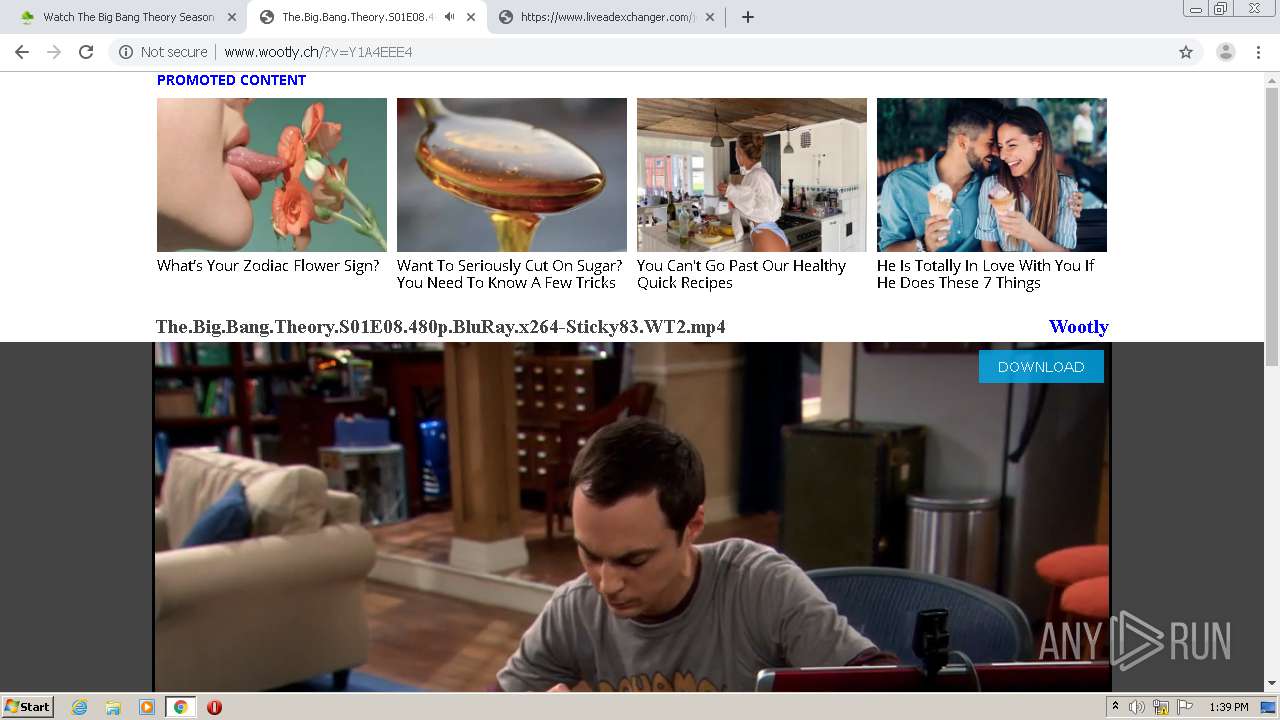Open "What's Your Zodiac Flower Sign?" link
The image size is (1280, 720).
[268, 266]
